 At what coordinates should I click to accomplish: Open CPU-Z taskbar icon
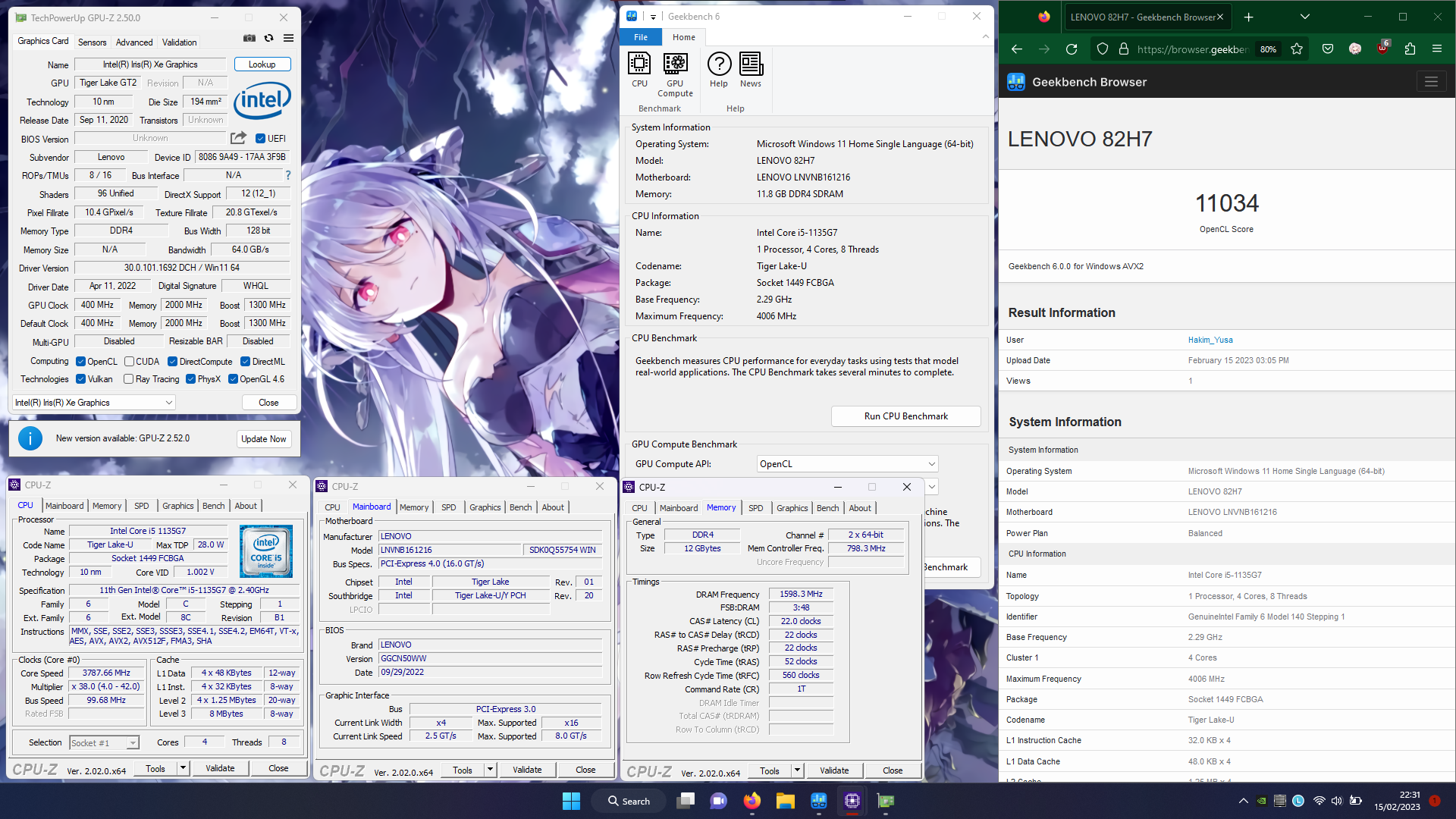pyautogui.click(x=852, y=801)
